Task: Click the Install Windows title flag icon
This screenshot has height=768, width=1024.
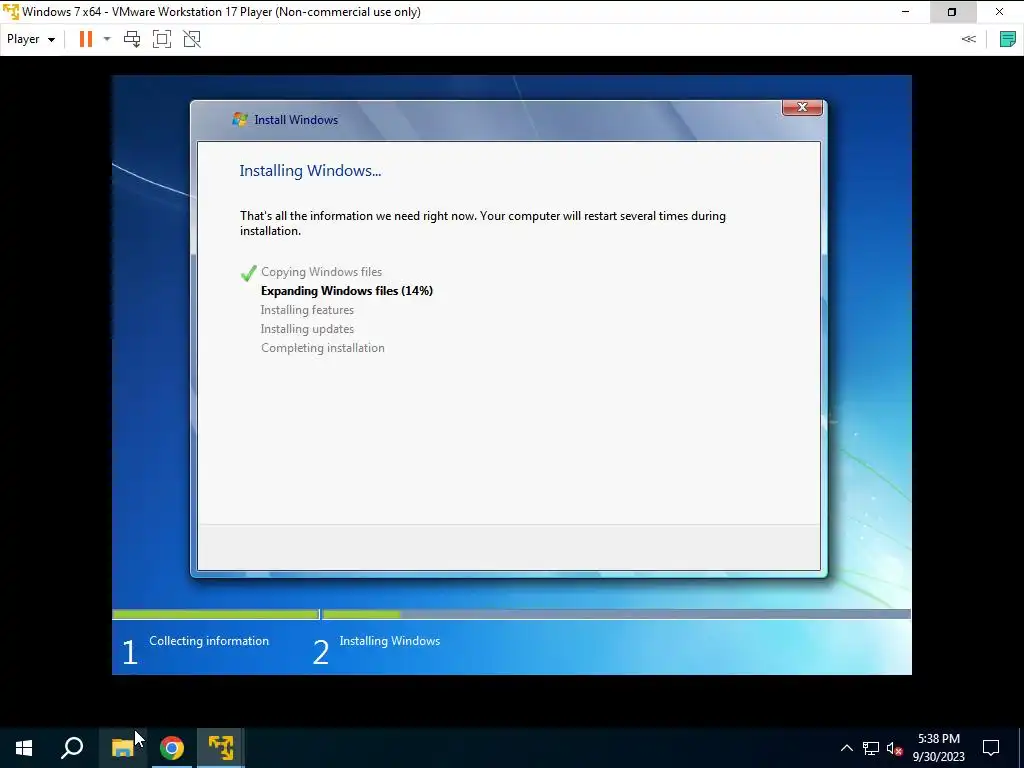Action: pos(240,120)
